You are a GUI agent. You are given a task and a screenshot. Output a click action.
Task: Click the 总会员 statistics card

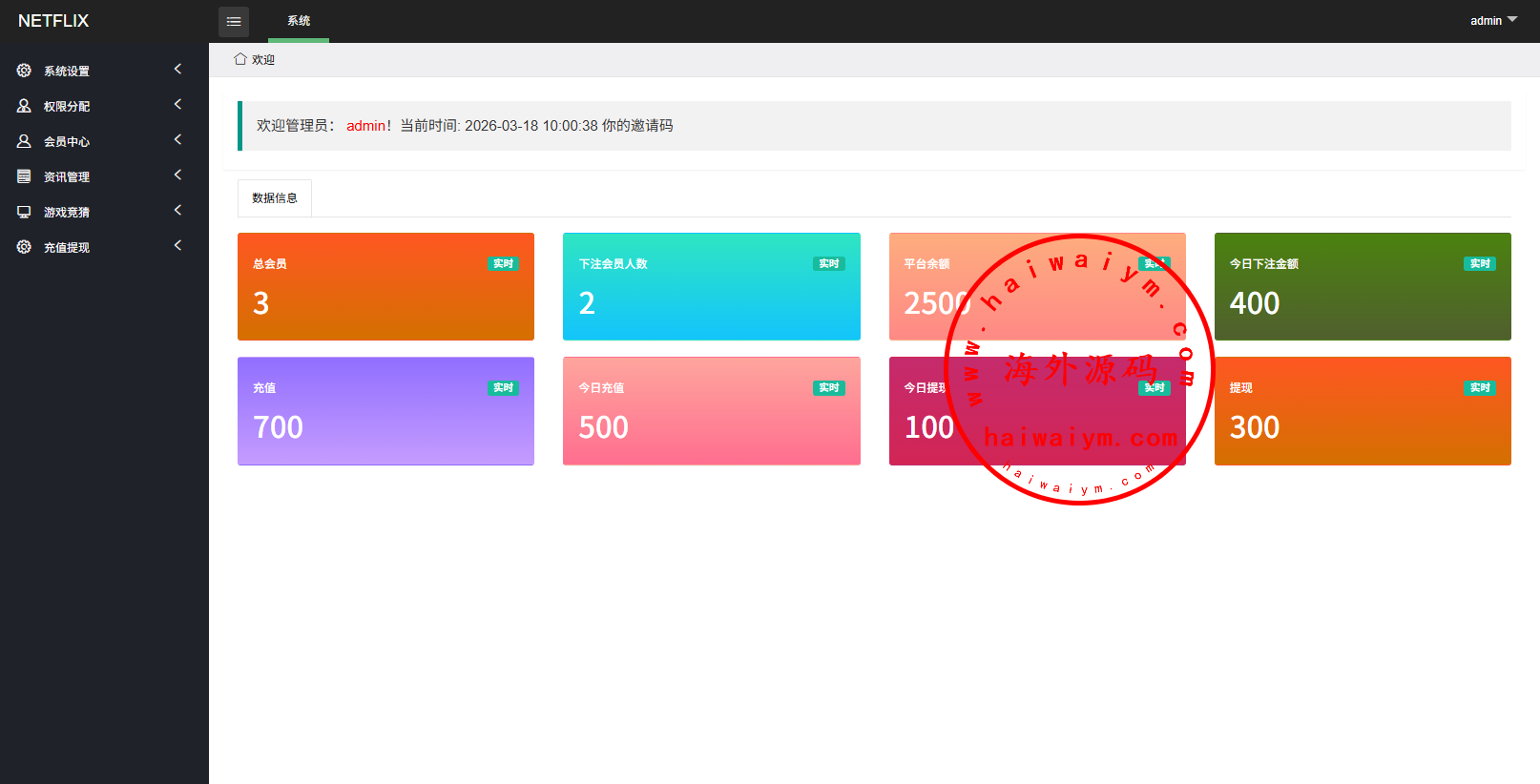(385, 287)
